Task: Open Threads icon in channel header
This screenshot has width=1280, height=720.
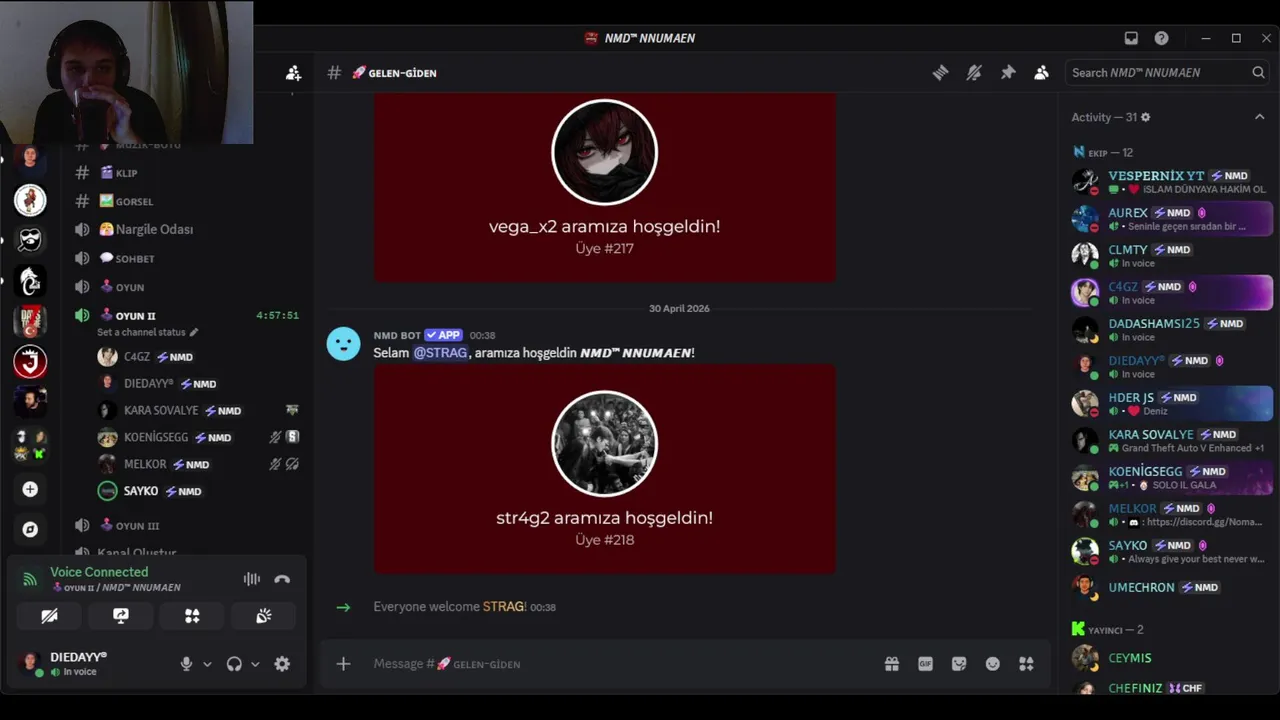Action: pos(940,73)
